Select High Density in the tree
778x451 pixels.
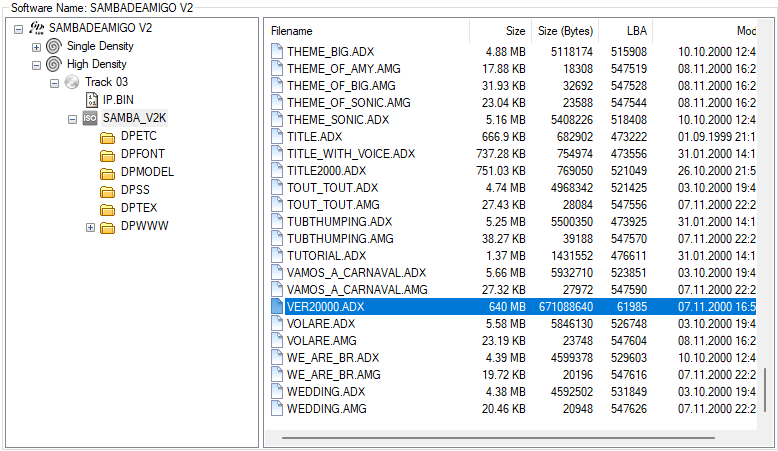[97, 64]
